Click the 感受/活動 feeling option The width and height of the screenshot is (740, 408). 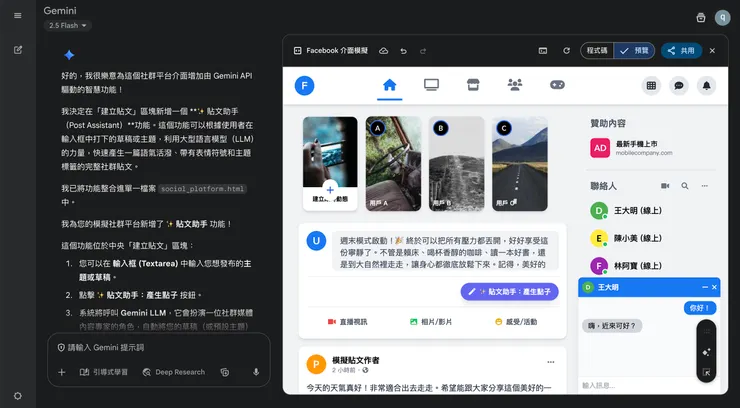pos(515,322)
